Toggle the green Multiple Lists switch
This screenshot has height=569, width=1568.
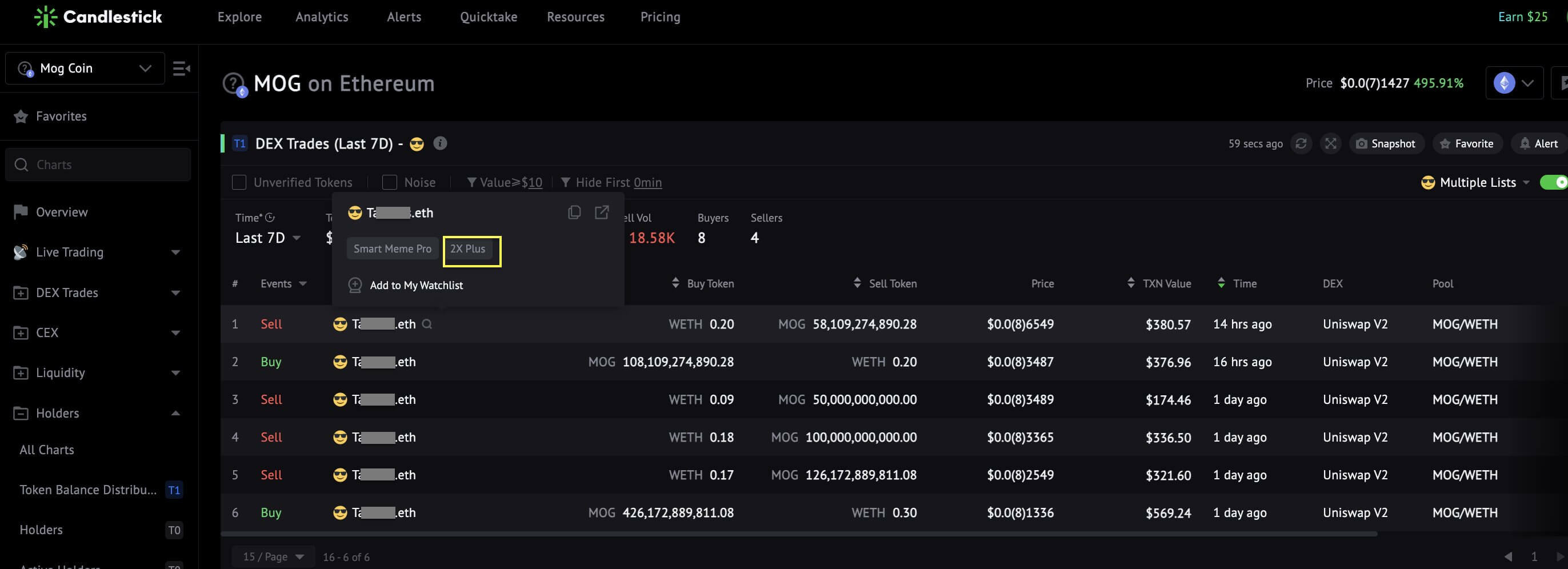coord(1554,182)
